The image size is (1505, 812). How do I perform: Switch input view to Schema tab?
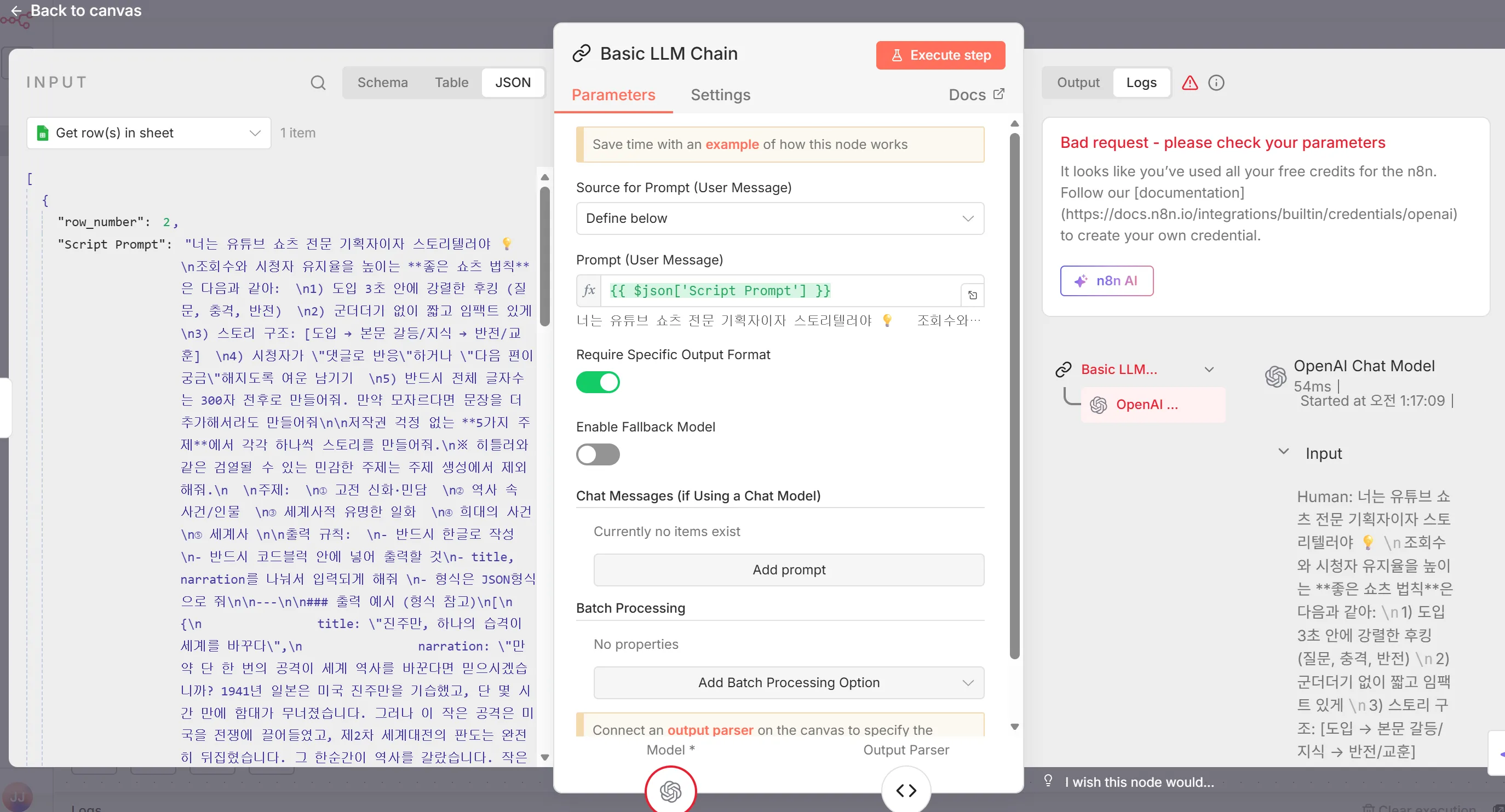382,83
